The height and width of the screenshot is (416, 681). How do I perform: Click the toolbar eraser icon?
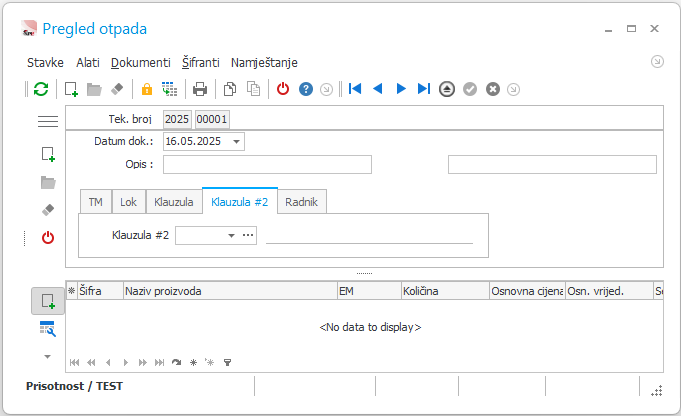pyautogui.click(x=117, y=89)
